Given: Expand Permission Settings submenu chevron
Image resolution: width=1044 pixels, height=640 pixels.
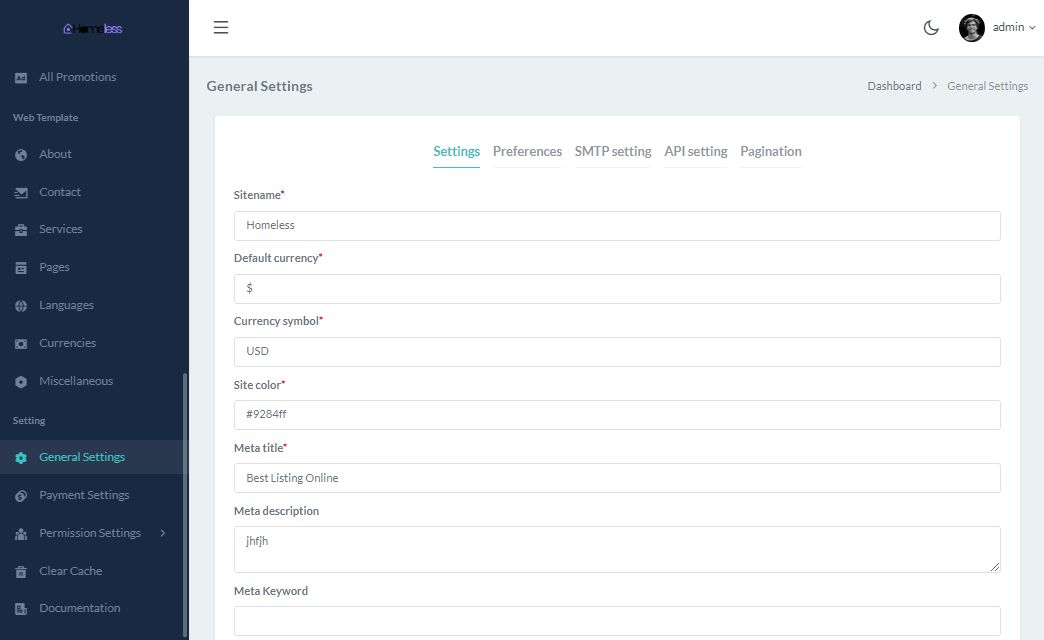Looking at the screenshot, I should click(x=162, y=533).
